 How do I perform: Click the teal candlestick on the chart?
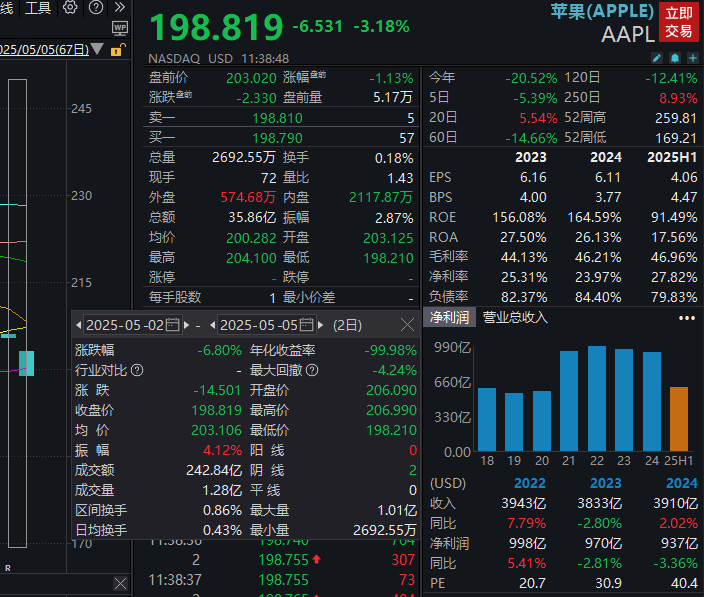coord(26,363)
